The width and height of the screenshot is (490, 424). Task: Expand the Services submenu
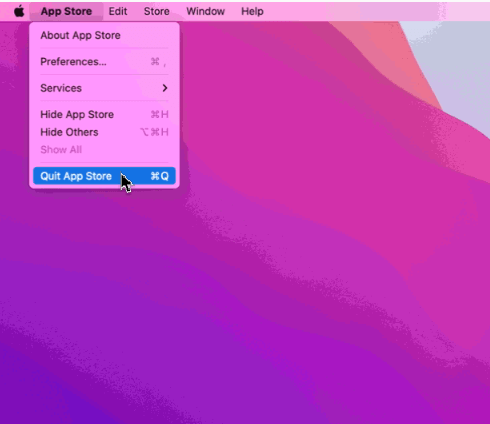104,88
